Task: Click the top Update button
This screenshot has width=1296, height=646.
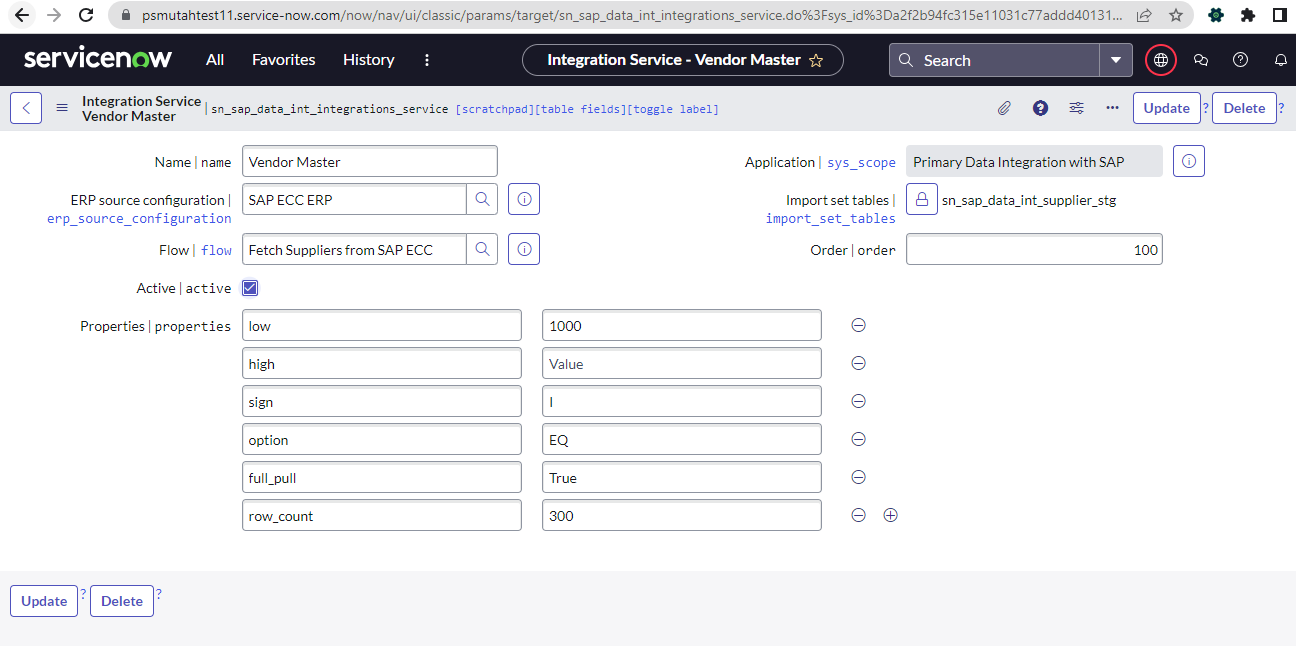Action: 1167,108
